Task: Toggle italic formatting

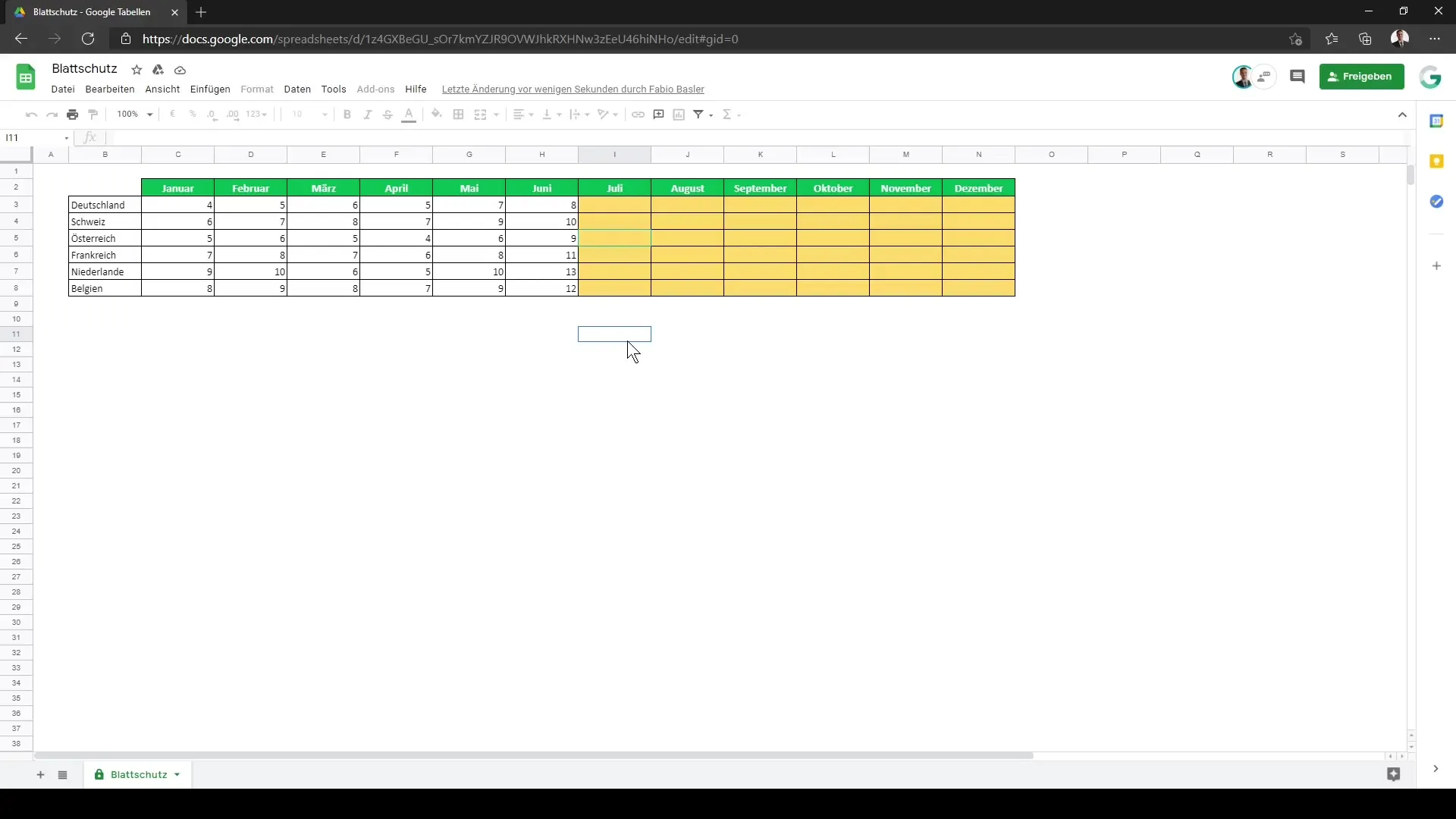Action: click(367, 115)
